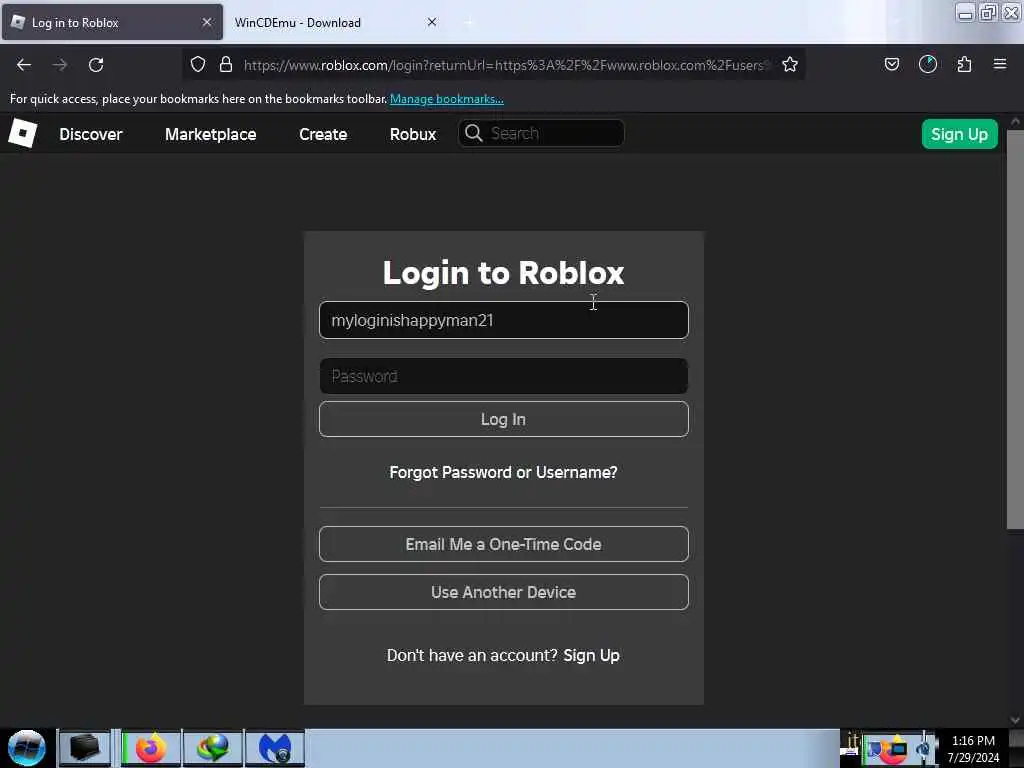Open the Discover menu item
1024x768 pixels.
pos(91,135)
